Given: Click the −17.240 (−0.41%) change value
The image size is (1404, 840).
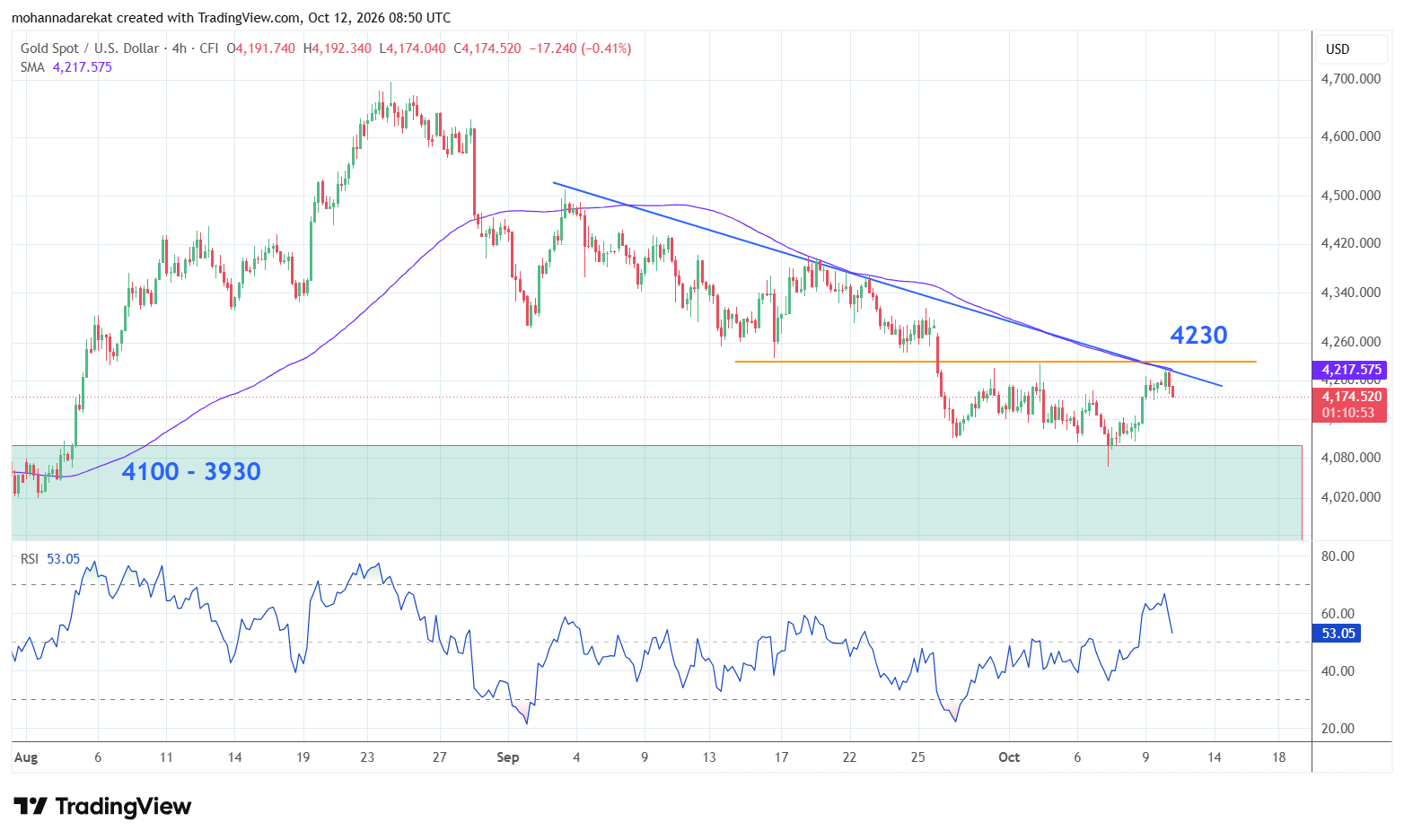Looking at the screenshot, I should [x=580, y=48].
